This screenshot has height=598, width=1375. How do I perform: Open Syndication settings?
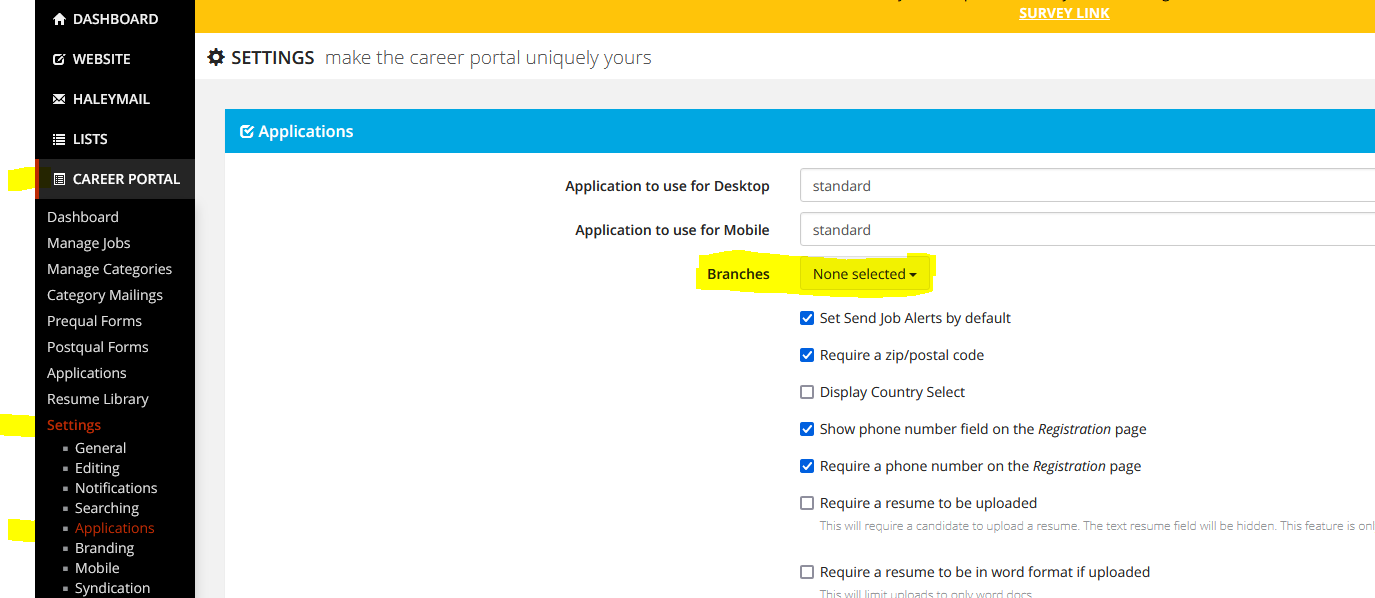(x=113, y=588)
